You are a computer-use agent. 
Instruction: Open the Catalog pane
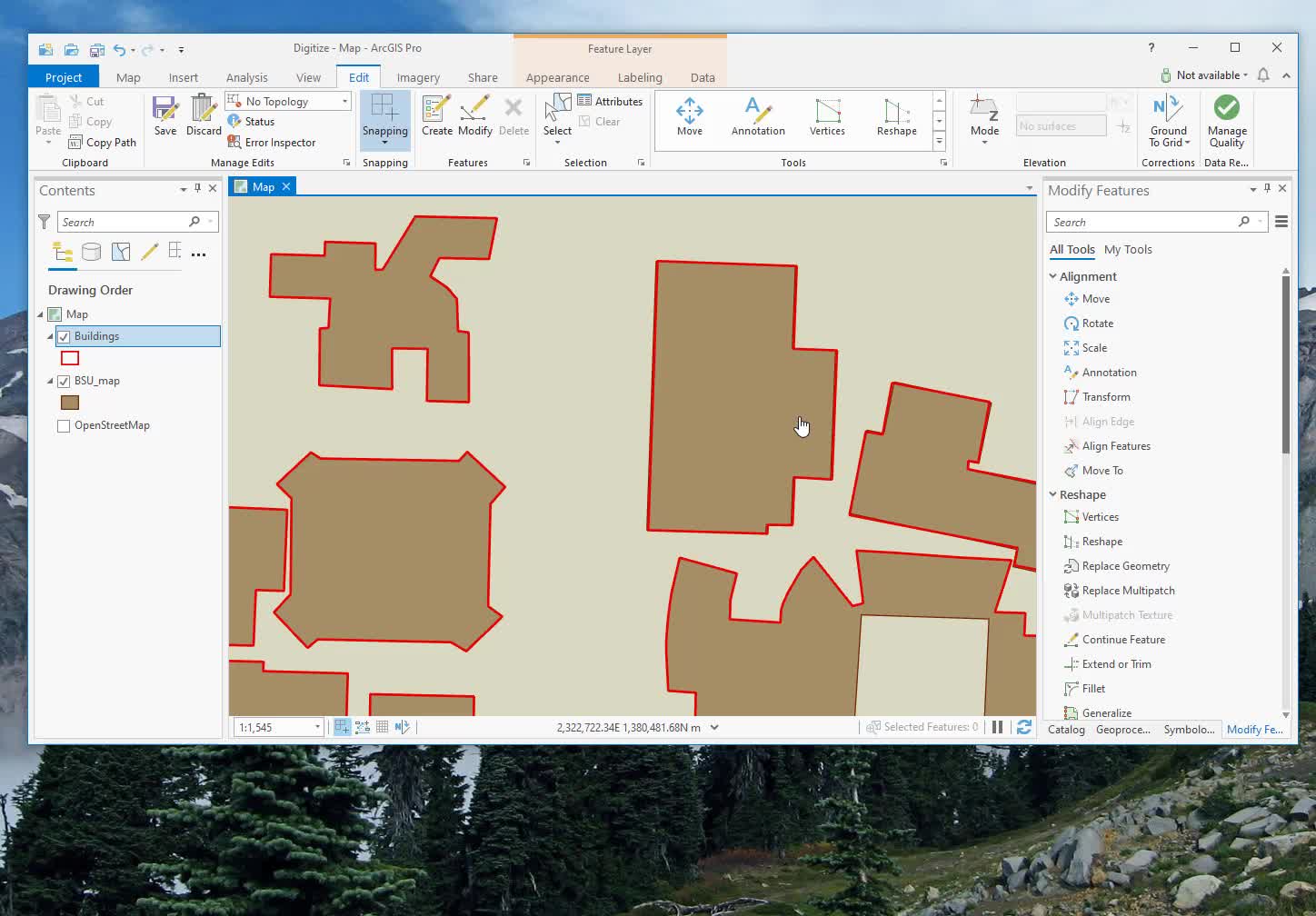point(1065,729)
